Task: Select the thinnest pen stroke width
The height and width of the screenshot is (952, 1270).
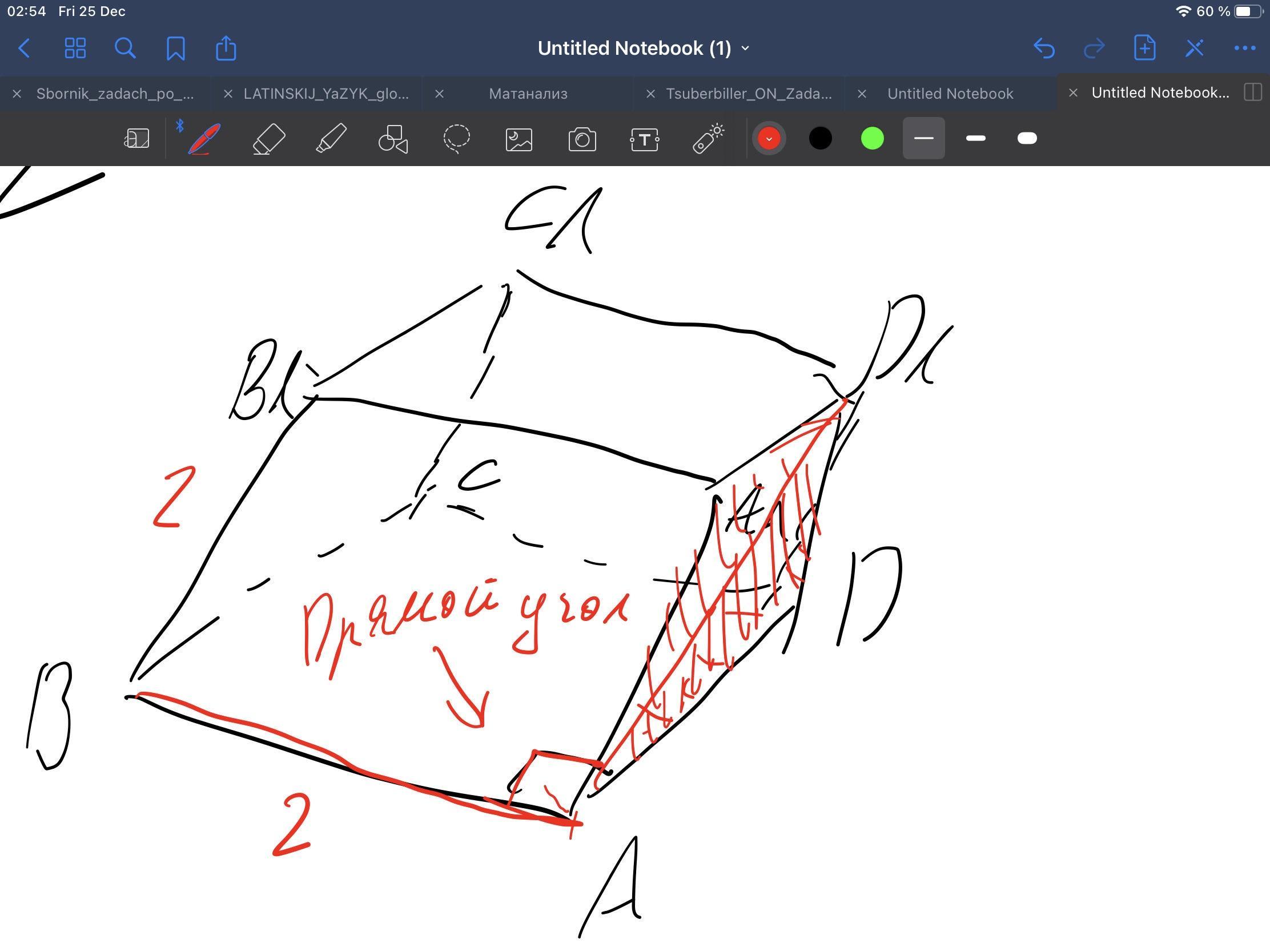Action: (x=923, y=138)
